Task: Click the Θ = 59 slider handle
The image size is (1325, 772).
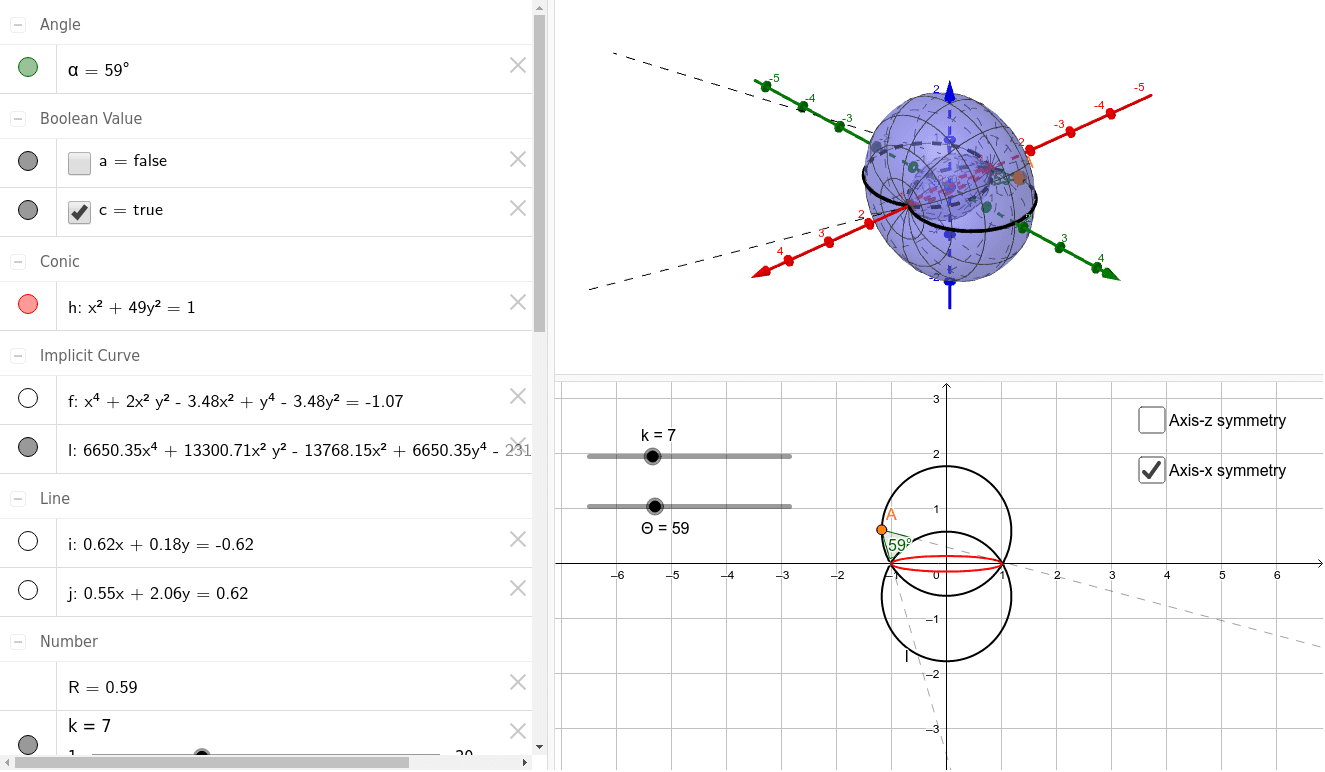Action: [x=655, y=507]
